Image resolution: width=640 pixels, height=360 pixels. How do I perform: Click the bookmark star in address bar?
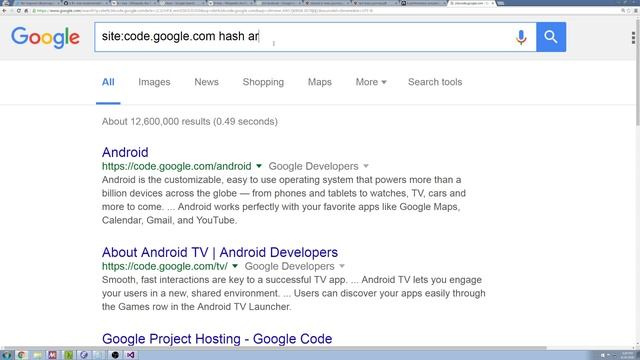pyautogui.click(x=629, y=11)
